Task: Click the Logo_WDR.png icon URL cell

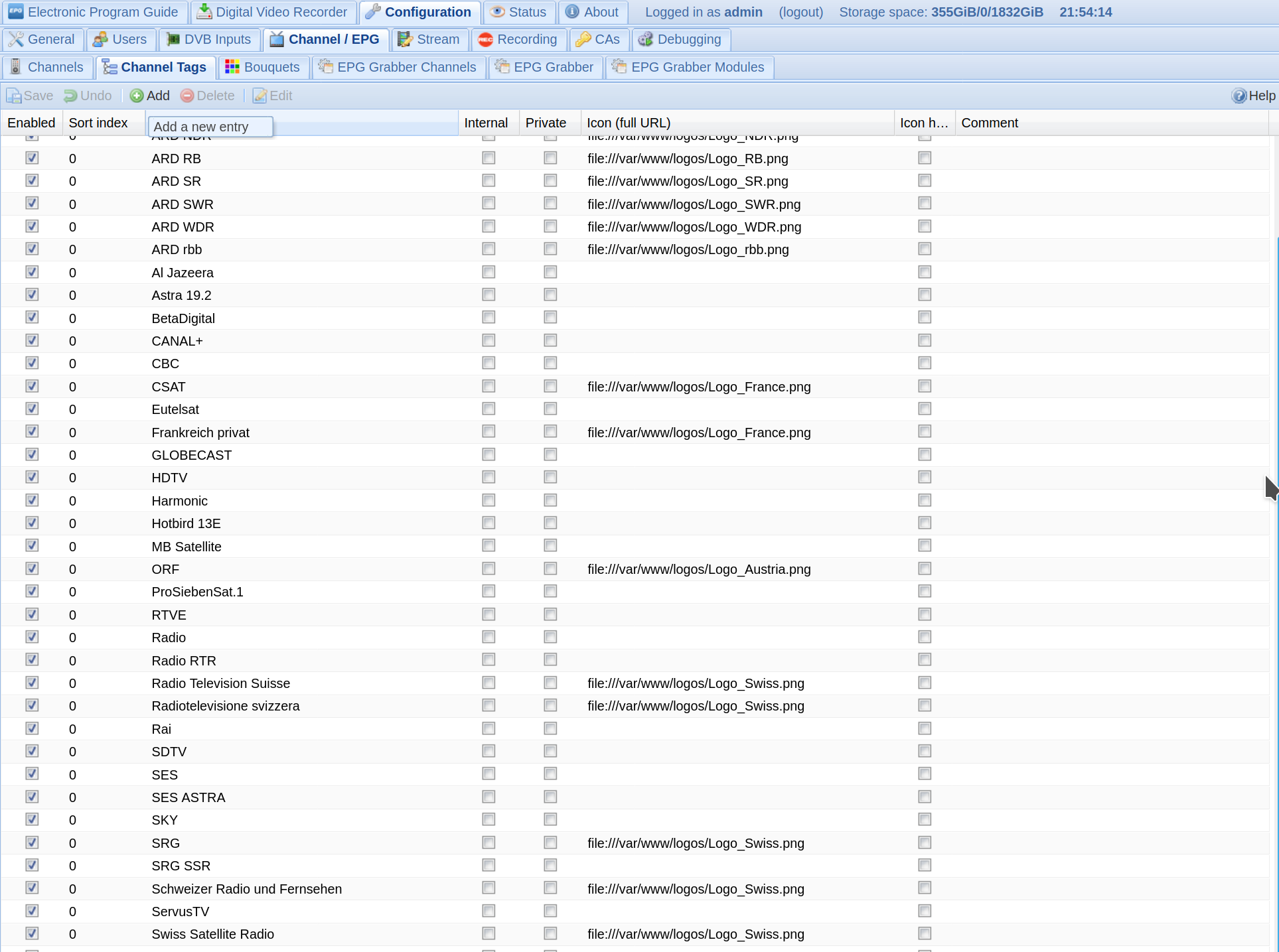Action: pos(694,227)
